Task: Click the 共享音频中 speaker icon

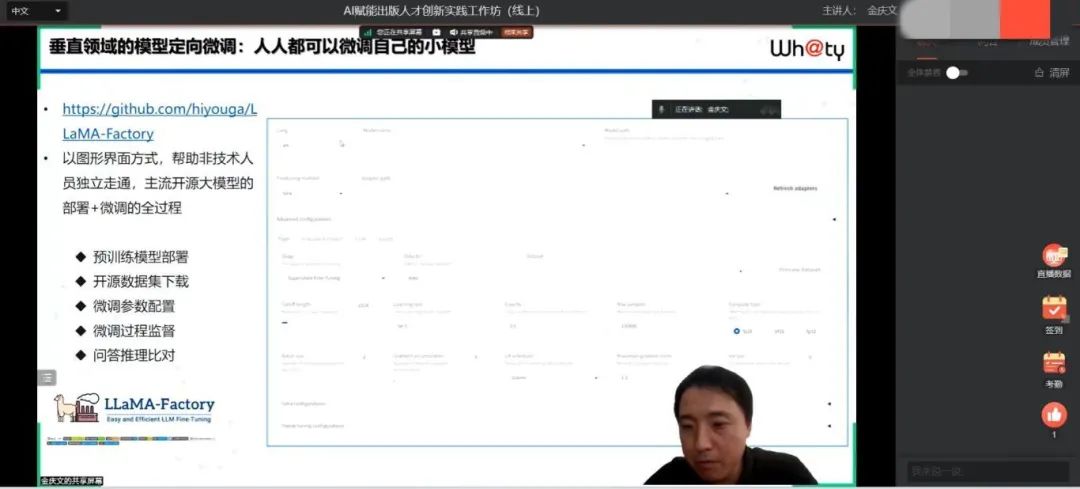Action: 453,32
